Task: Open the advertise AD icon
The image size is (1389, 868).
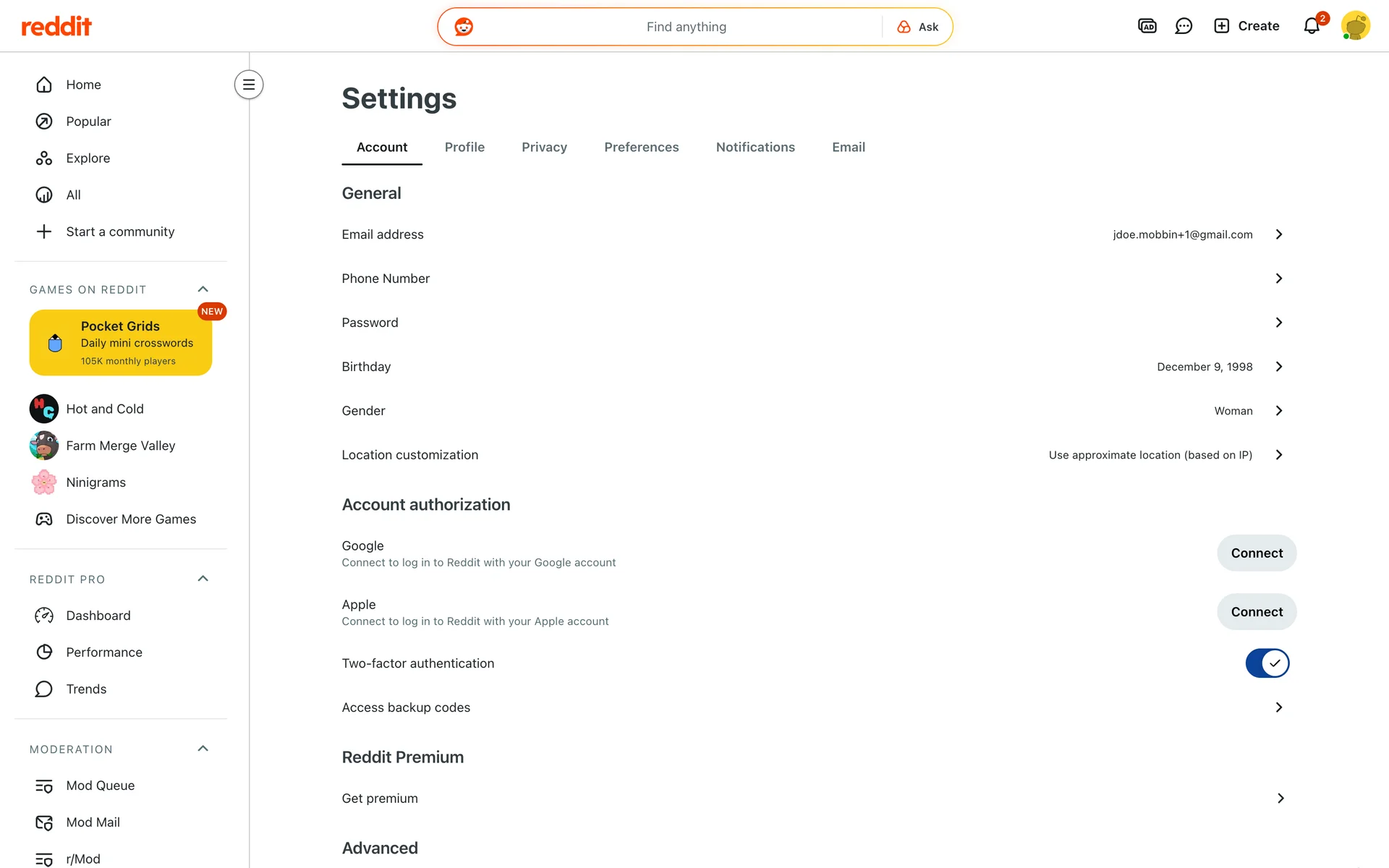Action: [1147, 27]
